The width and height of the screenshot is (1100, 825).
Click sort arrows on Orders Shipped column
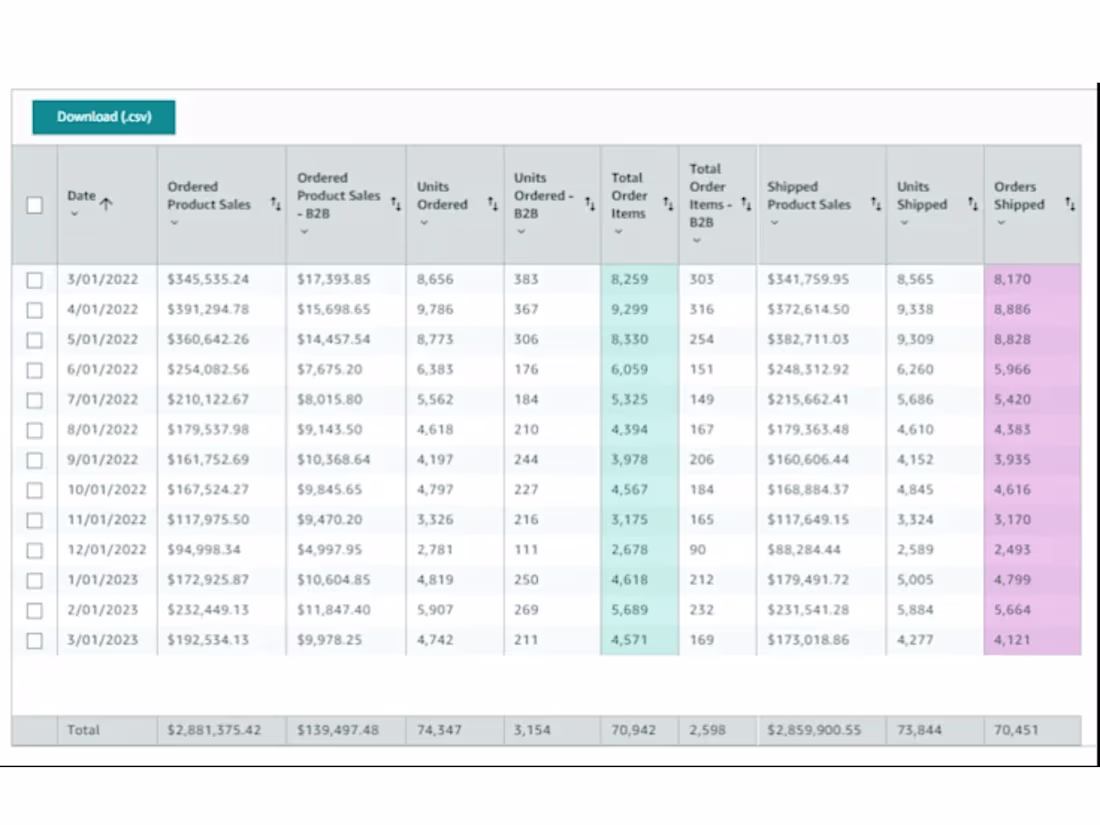pos(1070,204)
